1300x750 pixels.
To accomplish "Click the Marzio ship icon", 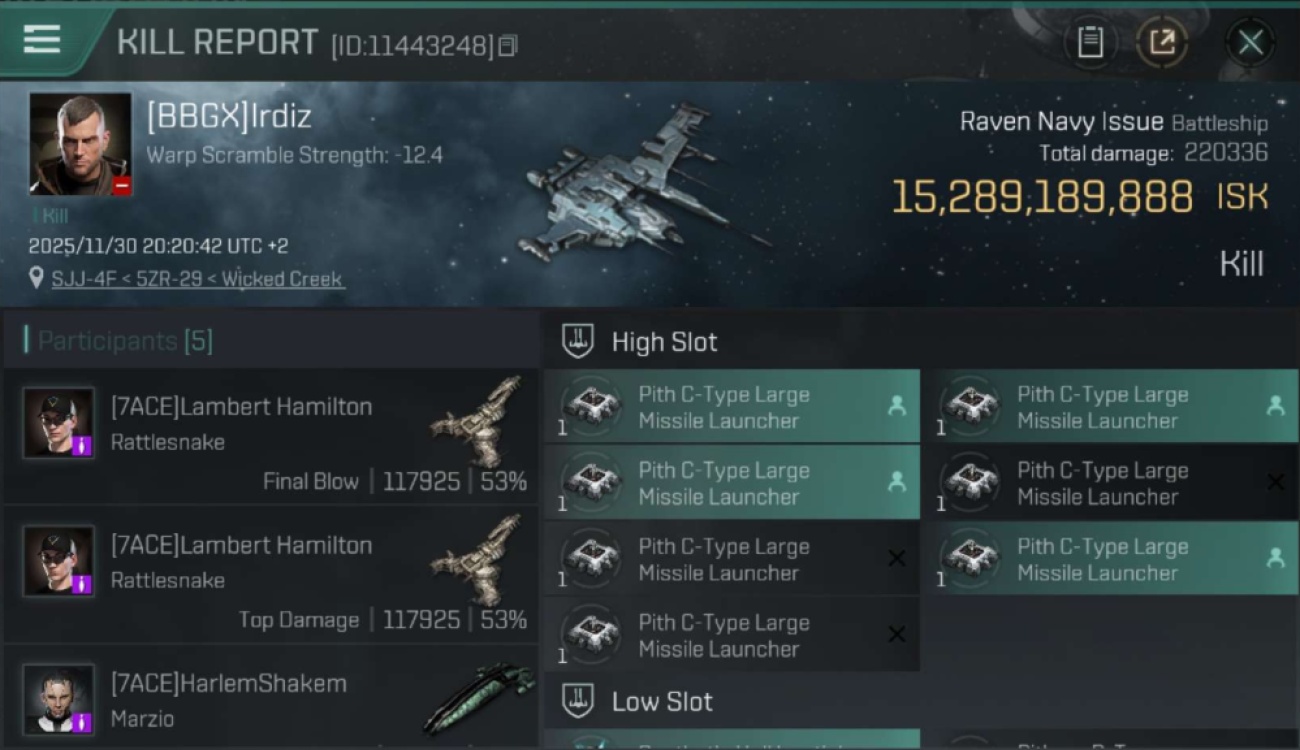I will click(478, 695).
